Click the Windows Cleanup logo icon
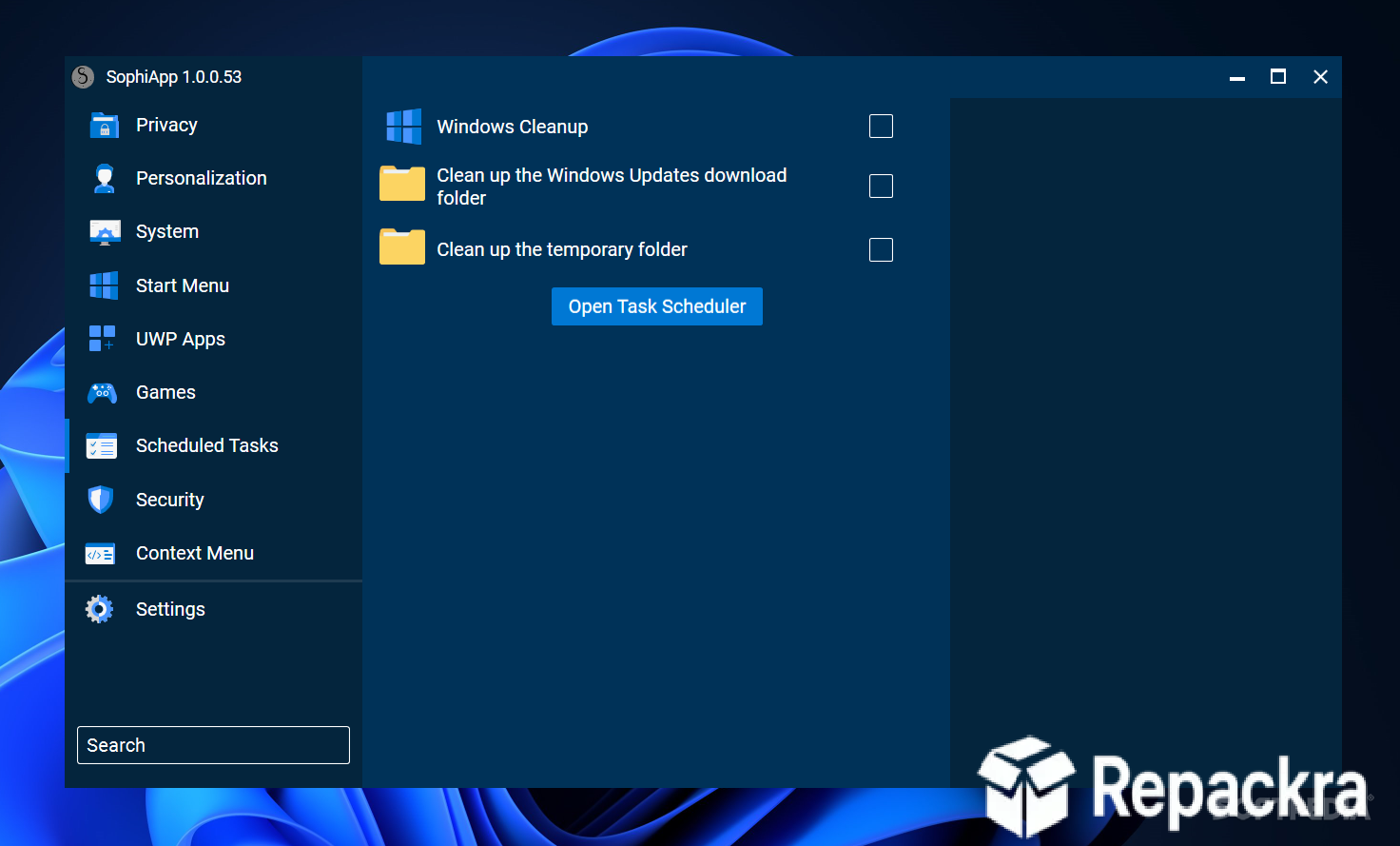 404,127
